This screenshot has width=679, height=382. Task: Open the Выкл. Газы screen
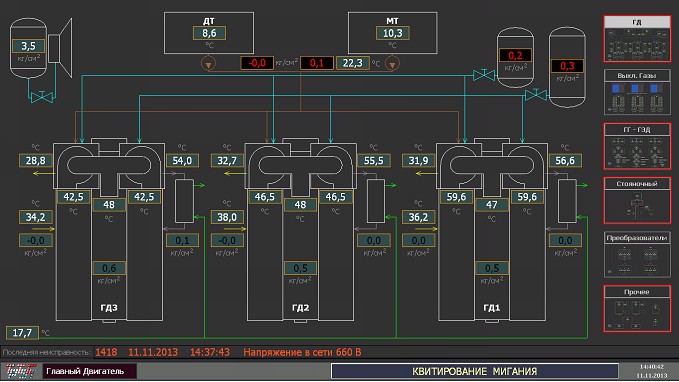(637, 93)
